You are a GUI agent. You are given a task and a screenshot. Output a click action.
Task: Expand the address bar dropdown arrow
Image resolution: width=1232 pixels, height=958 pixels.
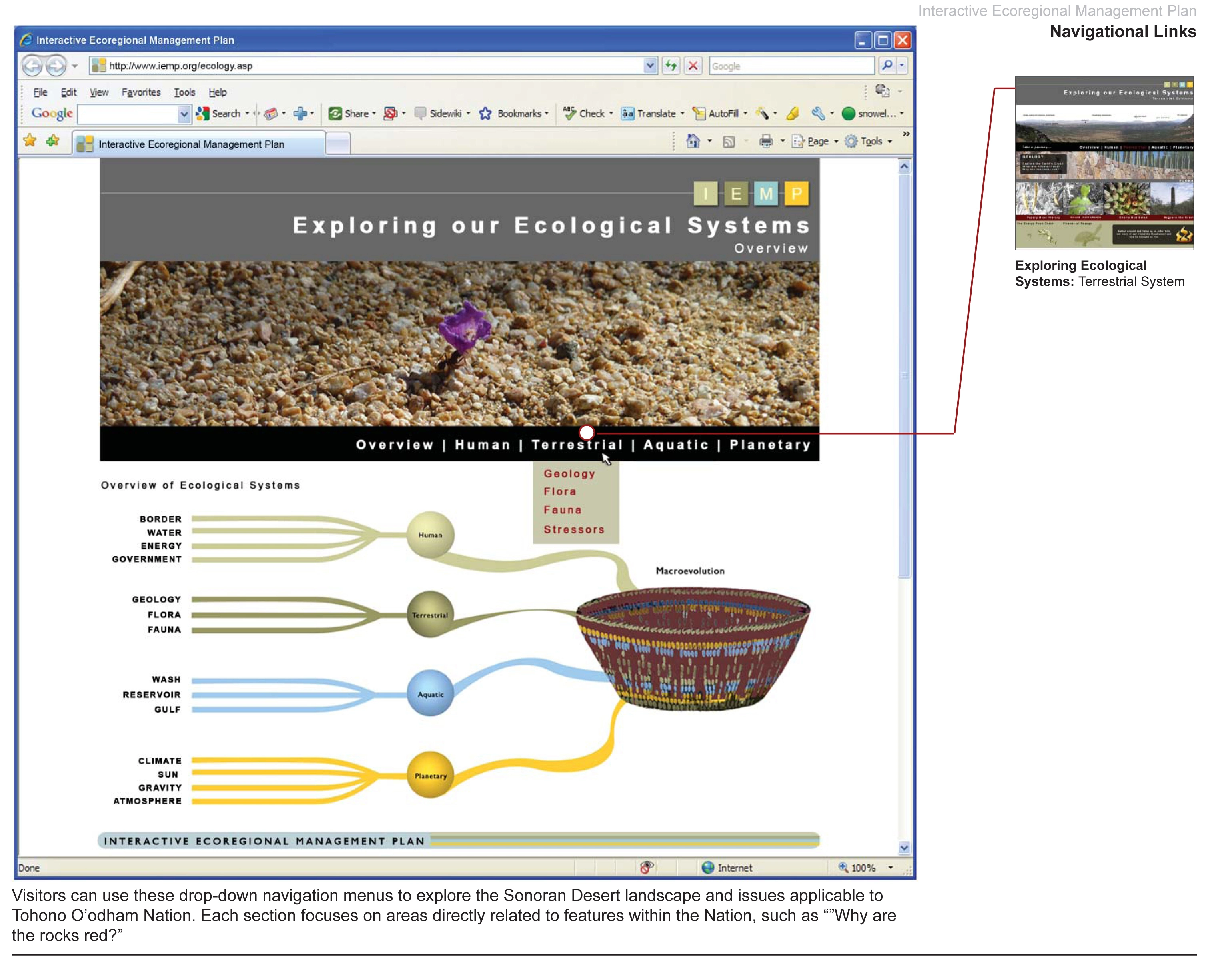(x=650, y=66)
